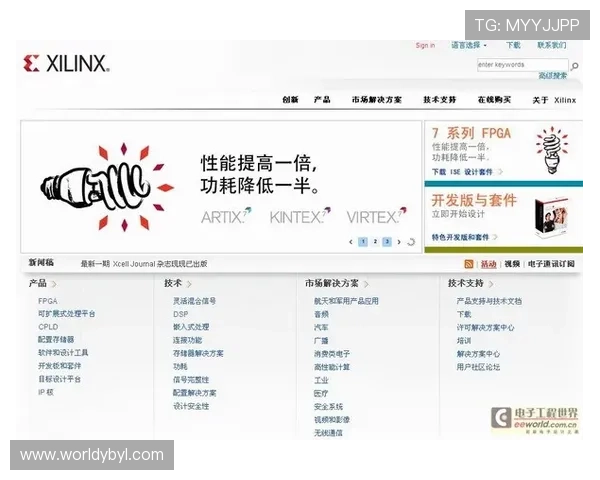Open the FPGA product link
This screenshot has width=600, height=480.
point(48,301)
